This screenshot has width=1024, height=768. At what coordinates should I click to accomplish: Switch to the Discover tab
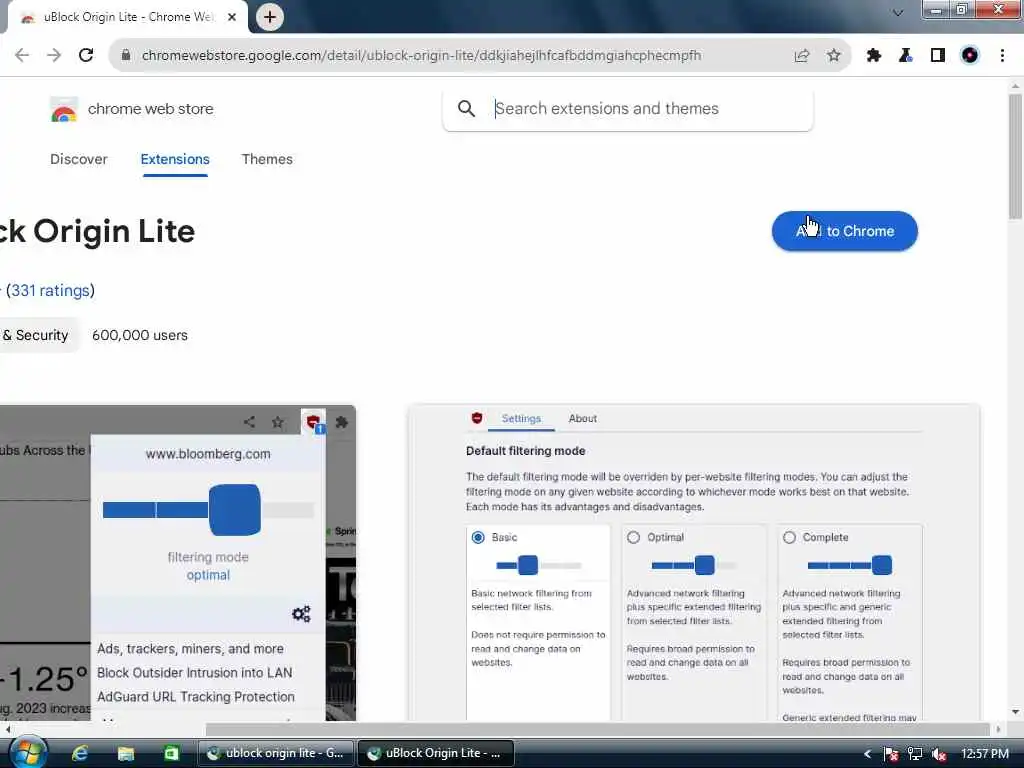tap(78, 159)
